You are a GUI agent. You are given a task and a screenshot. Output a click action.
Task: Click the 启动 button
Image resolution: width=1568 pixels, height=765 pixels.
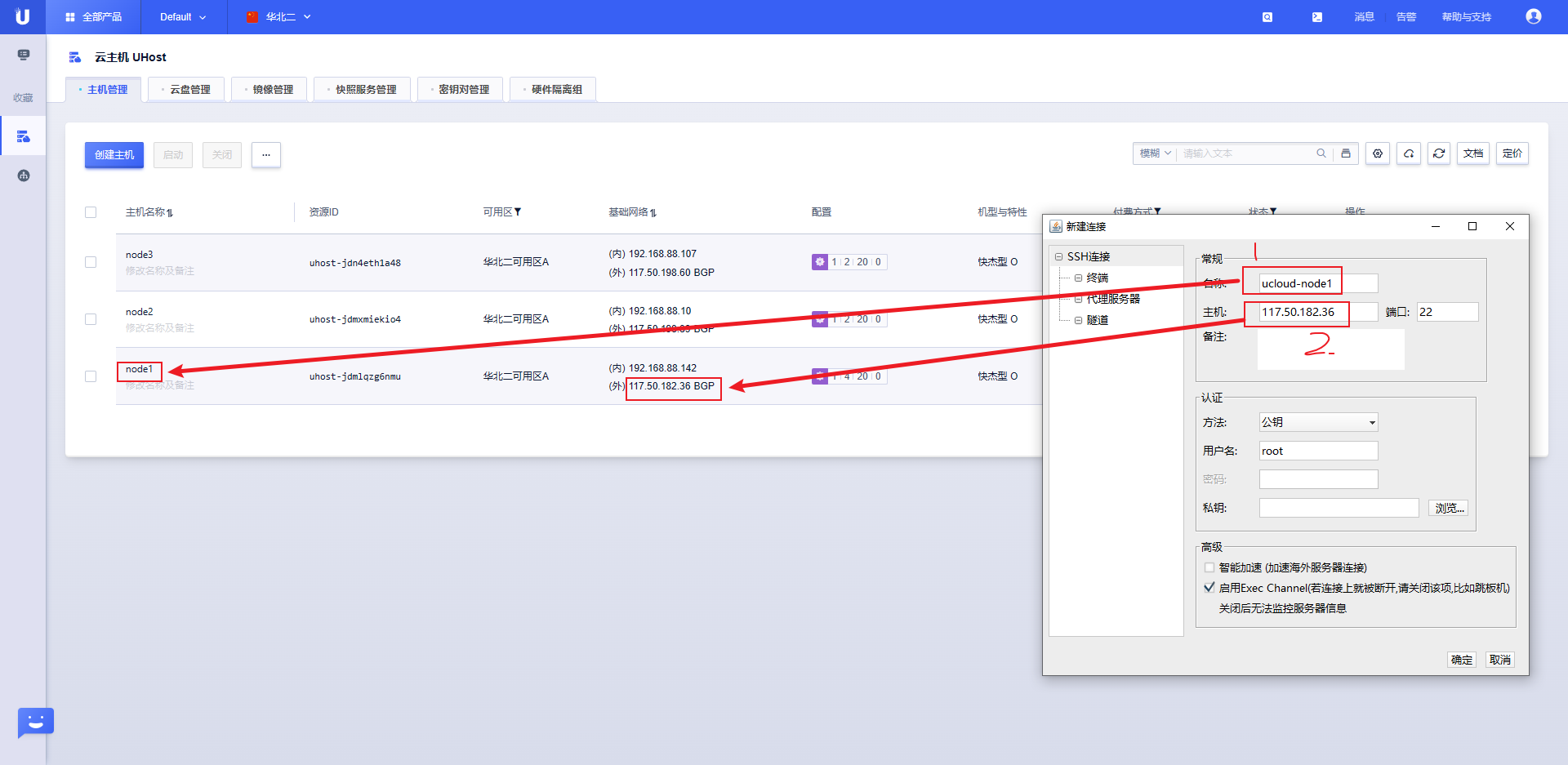[173, 155]
